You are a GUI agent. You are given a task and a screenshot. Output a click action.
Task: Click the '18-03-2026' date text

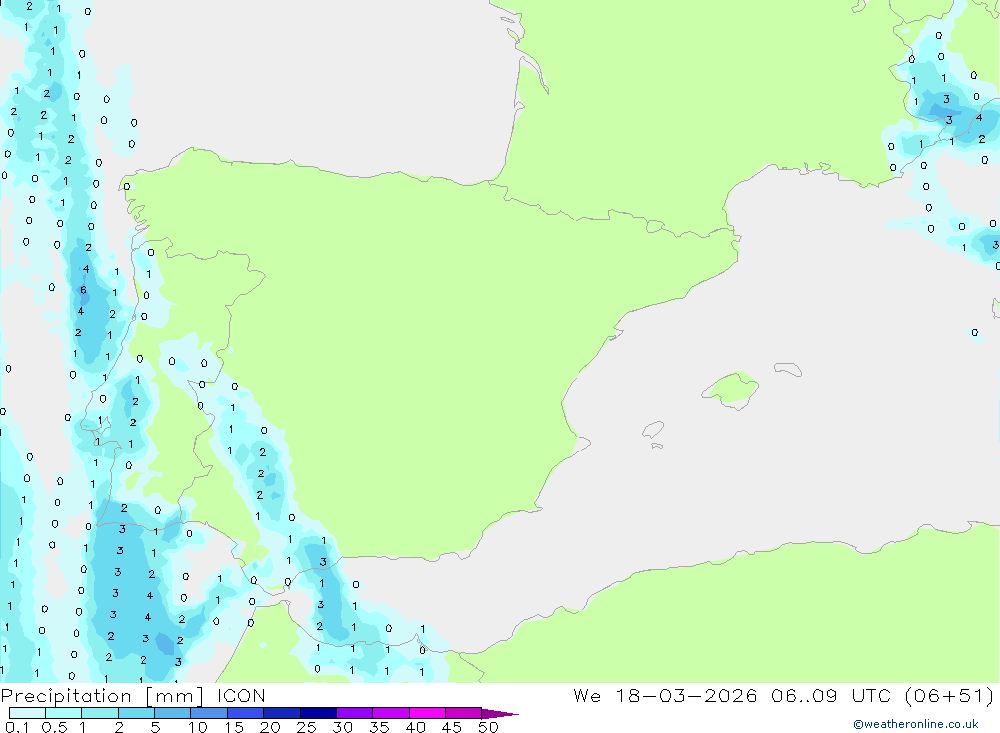[x=686, y=696]
